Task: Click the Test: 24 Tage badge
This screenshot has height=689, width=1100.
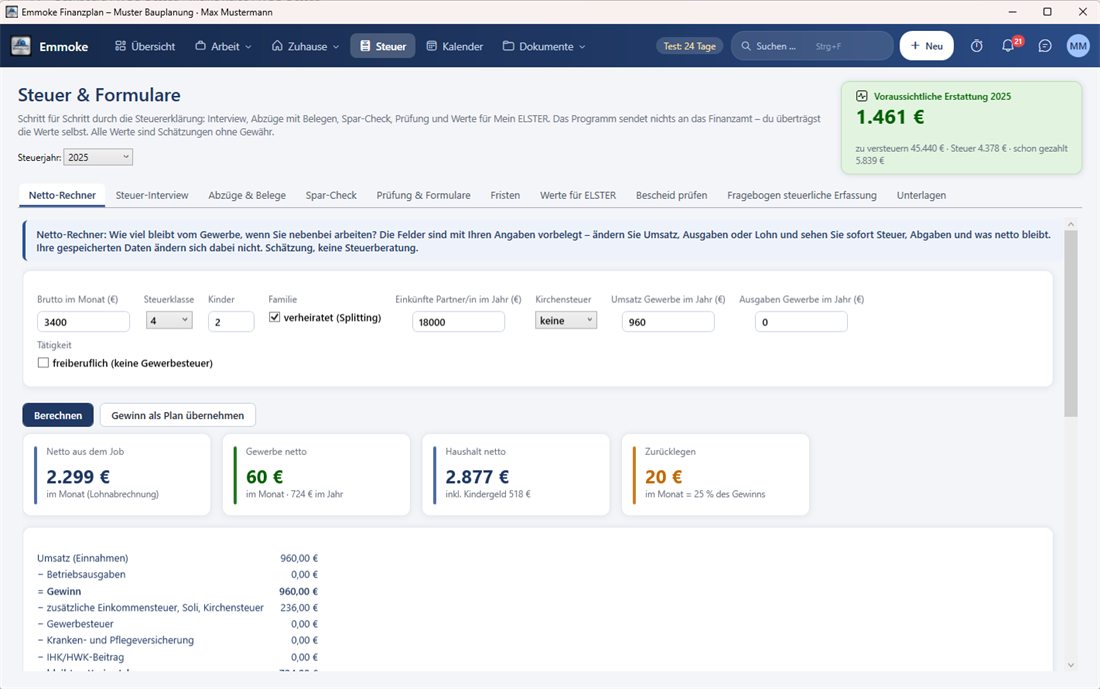Action: (690, 46)
